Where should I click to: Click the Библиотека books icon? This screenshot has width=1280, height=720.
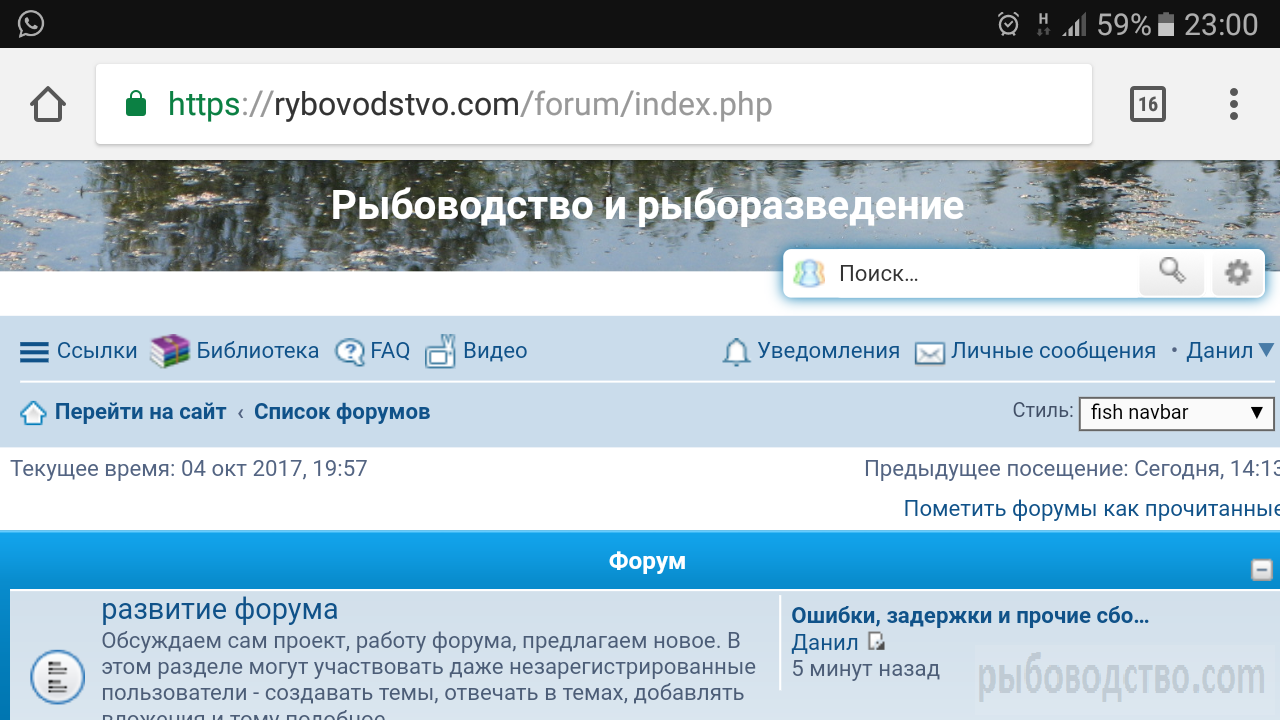170,351
